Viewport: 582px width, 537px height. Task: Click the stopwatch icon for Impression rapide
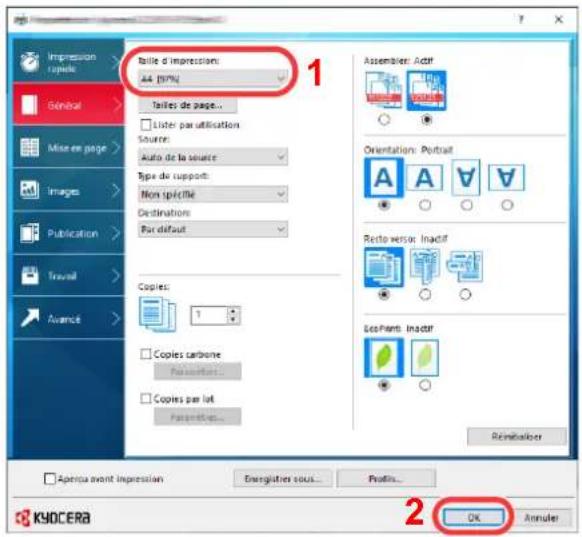tap(30, 62)
